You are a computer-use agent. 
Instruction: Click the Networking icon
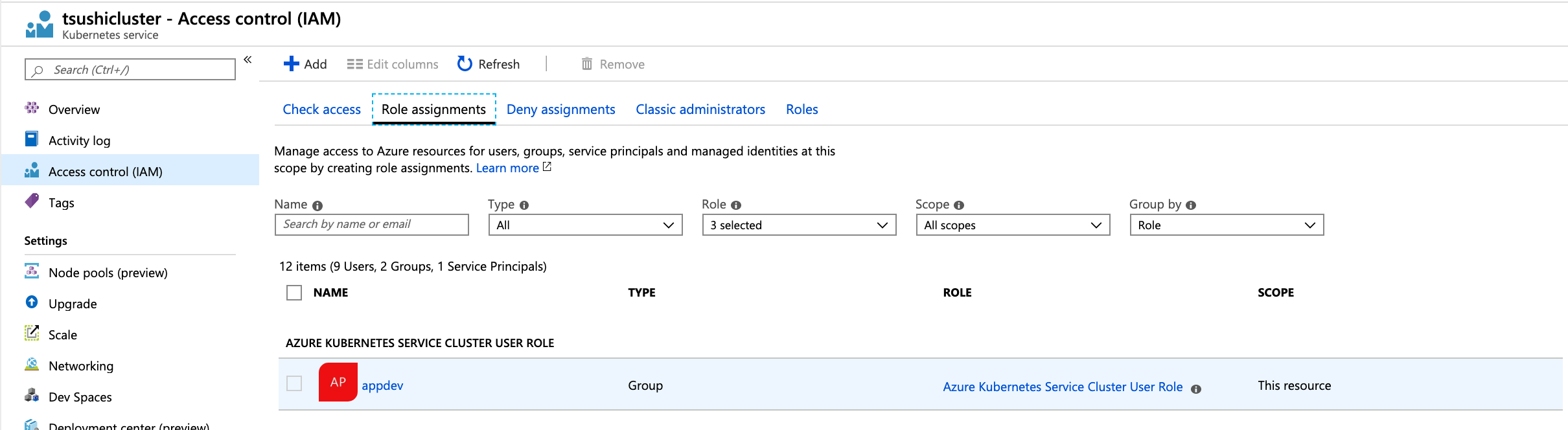coord(32,364)
